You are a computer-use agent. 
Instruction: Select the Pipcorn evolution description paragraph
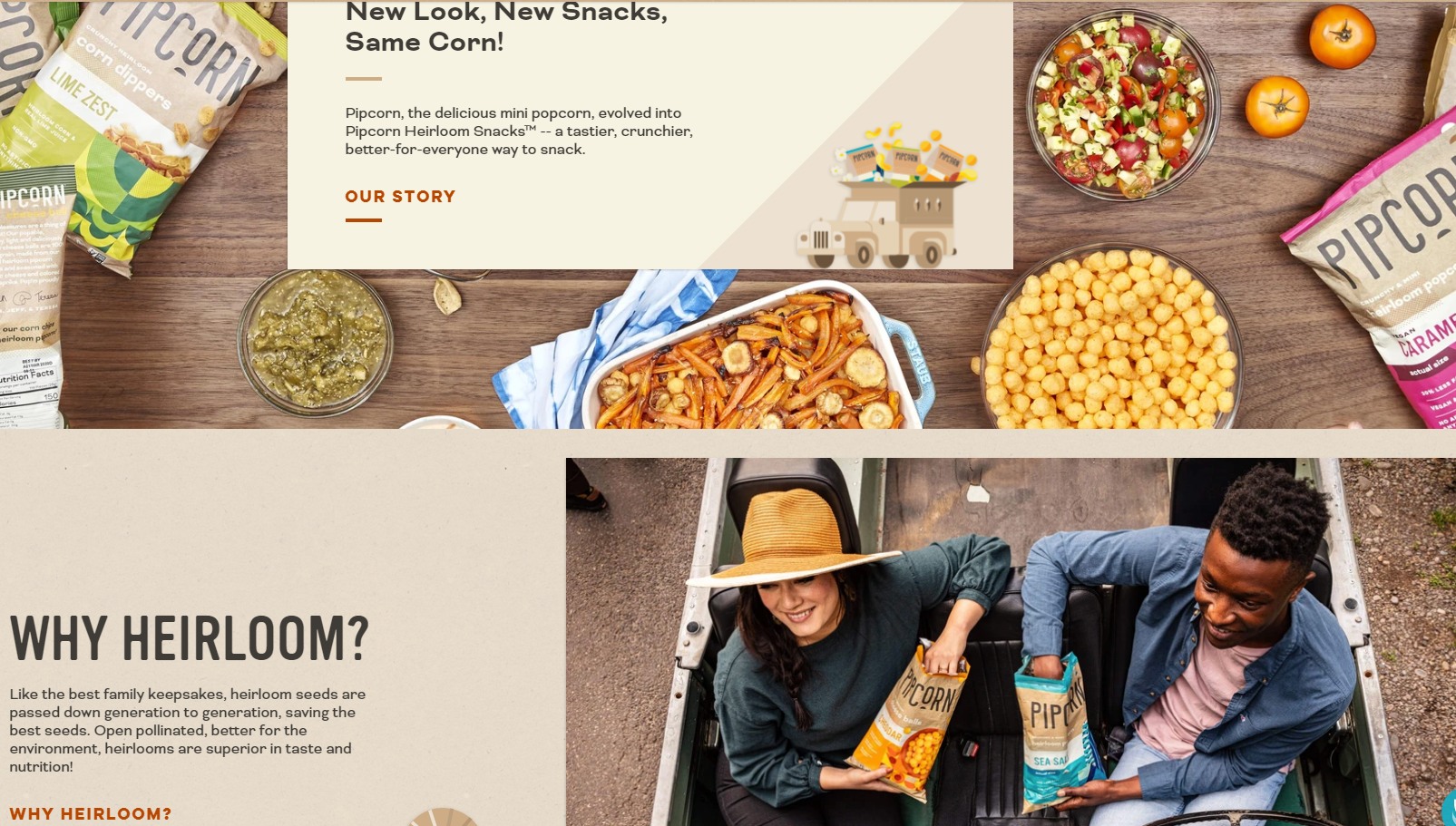pyautogui.click(x=519, y=131)
